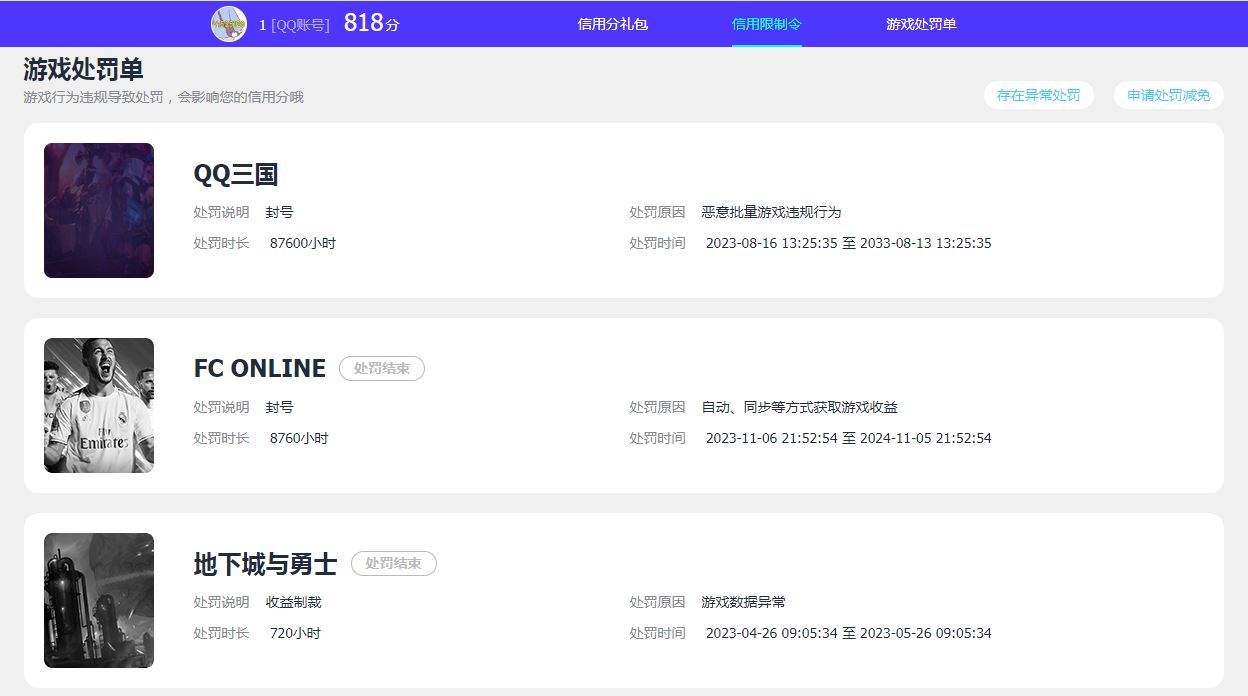
Task: Click the FC ONLINE game cover image
Action: 99,405
